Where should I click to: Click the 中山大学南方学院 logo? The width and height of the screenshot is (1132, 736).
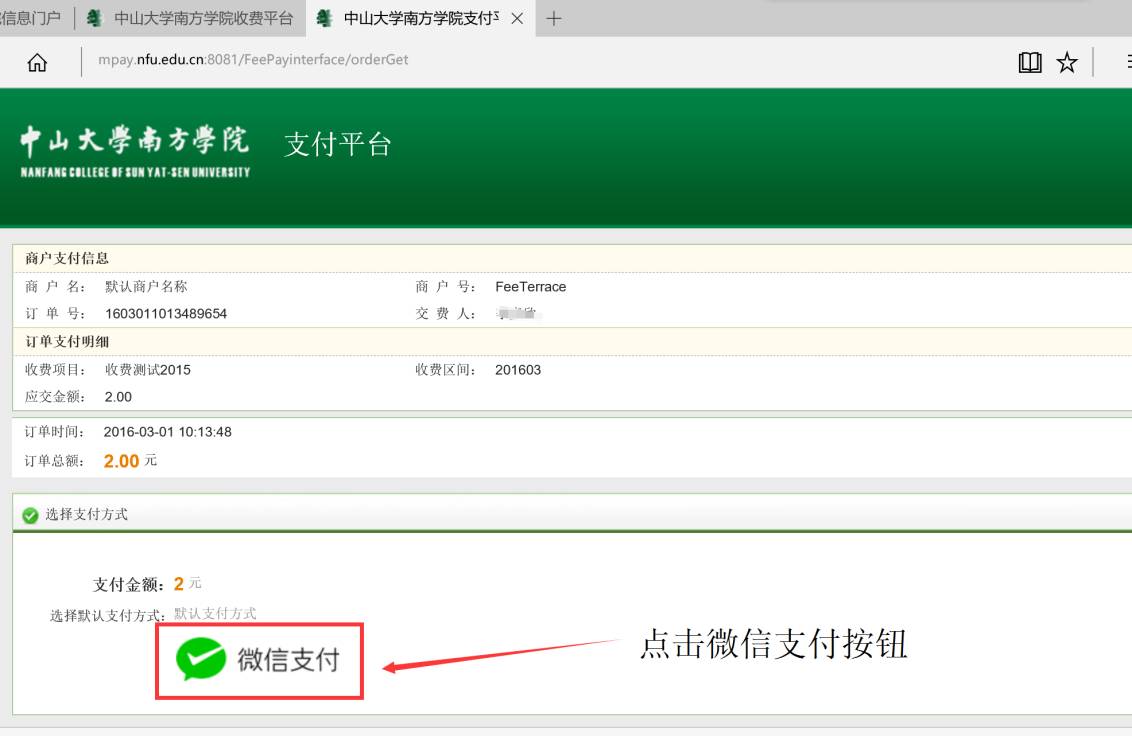[x=135, y=151]
